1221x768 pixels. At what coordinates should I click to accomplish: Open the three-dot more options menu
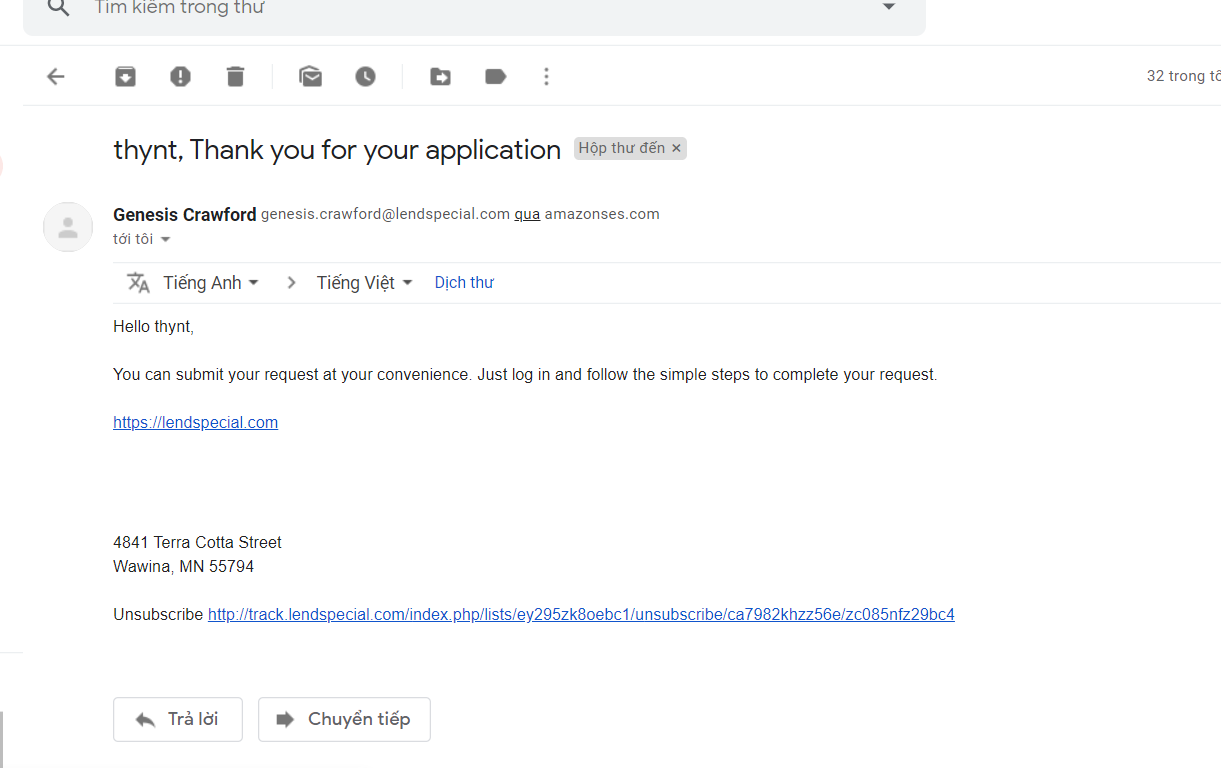pyautogui.click(x=546, y=76)
